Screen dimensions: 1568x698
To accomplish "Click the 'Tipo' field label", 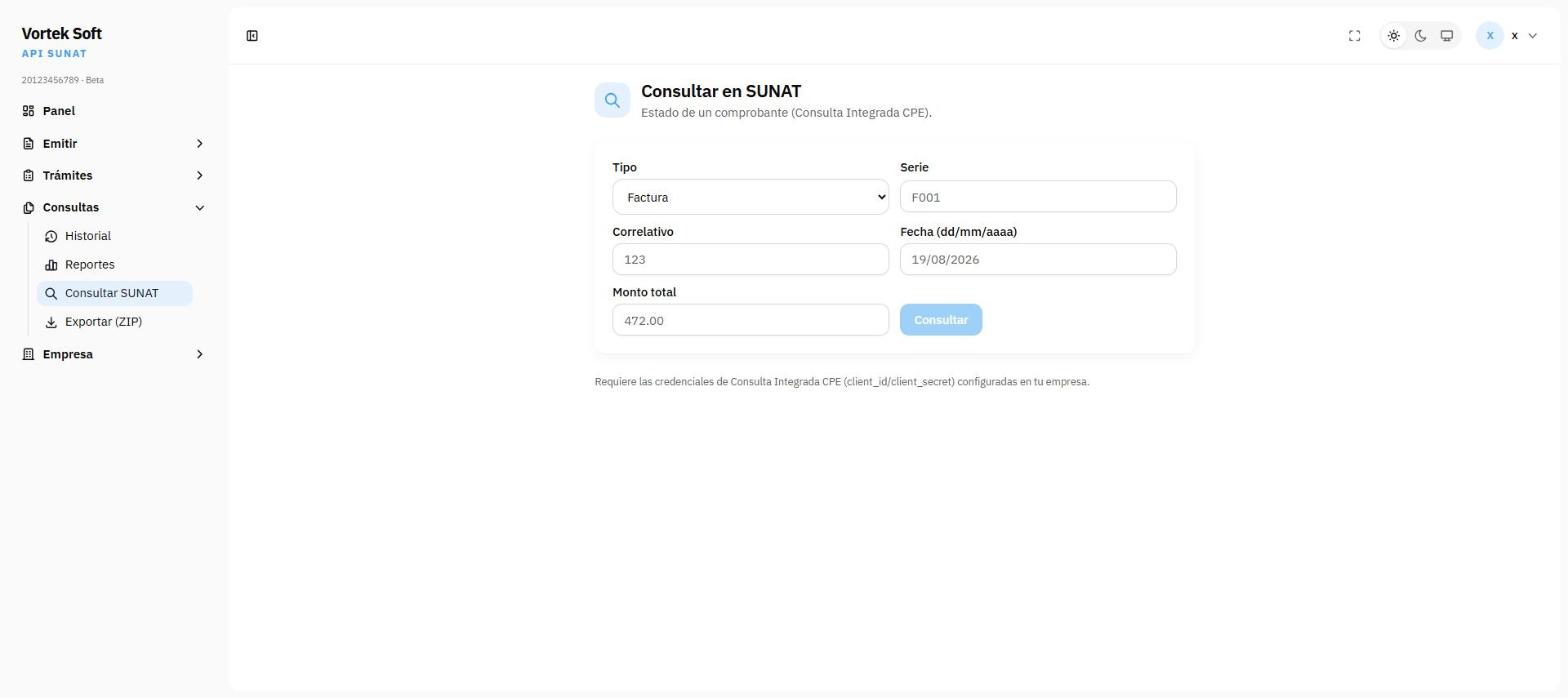I will pos(624,168).
